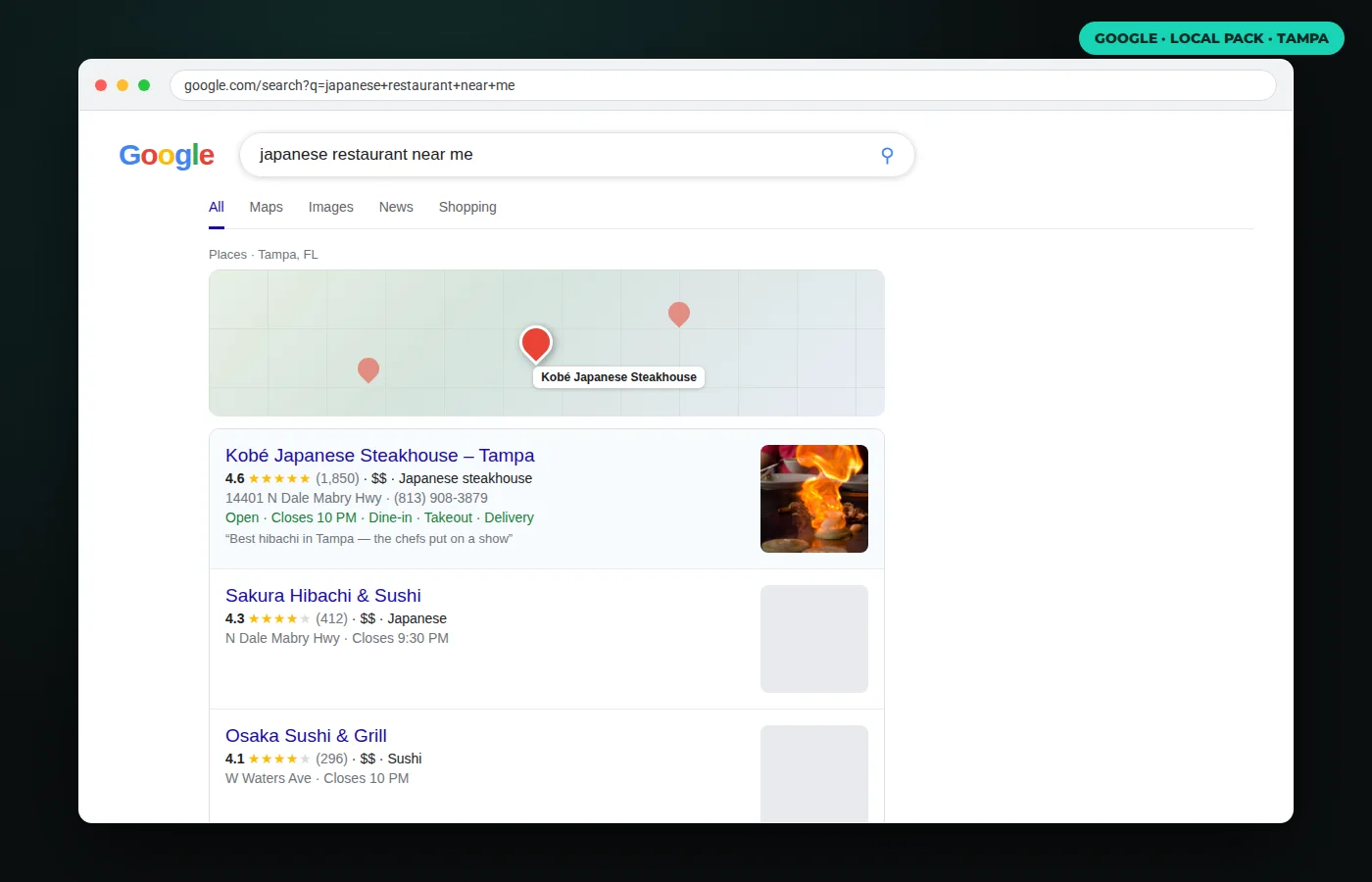Click the Places · Tampa, FL heading

[264, 255]
